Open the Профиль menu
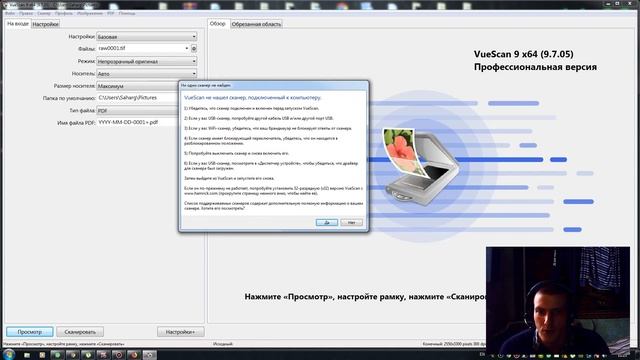The height and width of the screenshot is (360, 640). [x=64, y=13]
